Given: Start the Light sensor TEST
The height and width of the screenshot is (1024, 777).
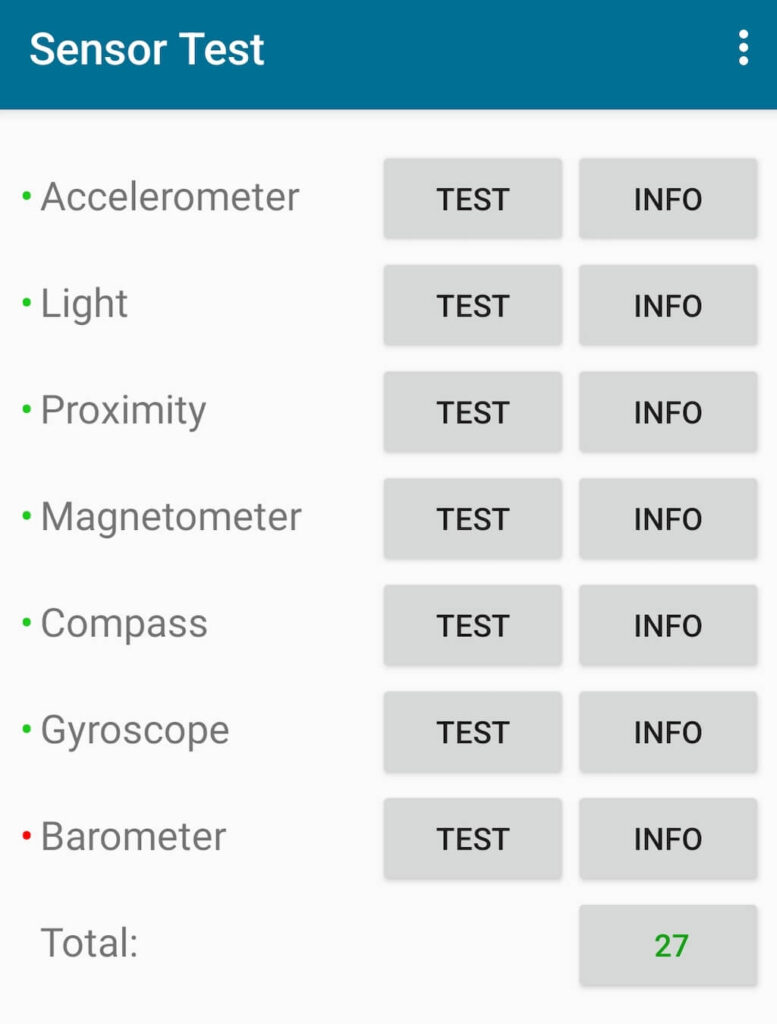Looking at the screenshot, I should tap(472, 305).
